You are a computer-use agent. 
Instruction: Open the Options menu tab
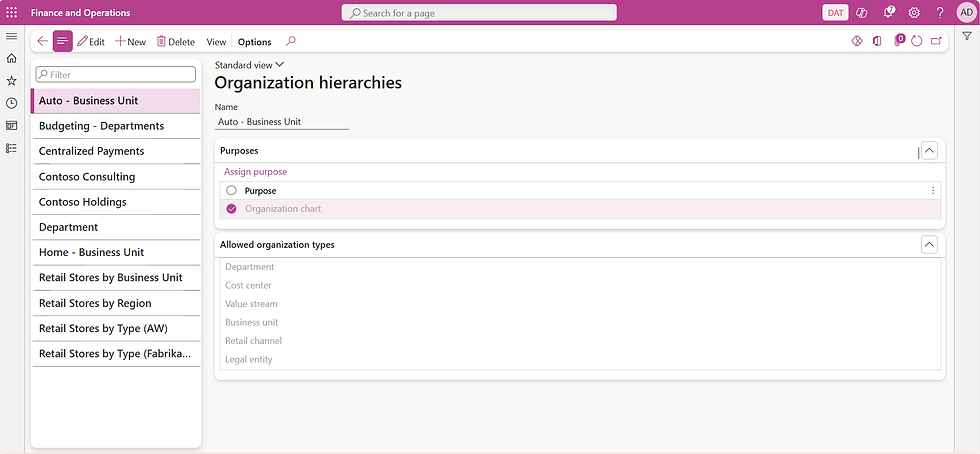[x=255, y=42]
